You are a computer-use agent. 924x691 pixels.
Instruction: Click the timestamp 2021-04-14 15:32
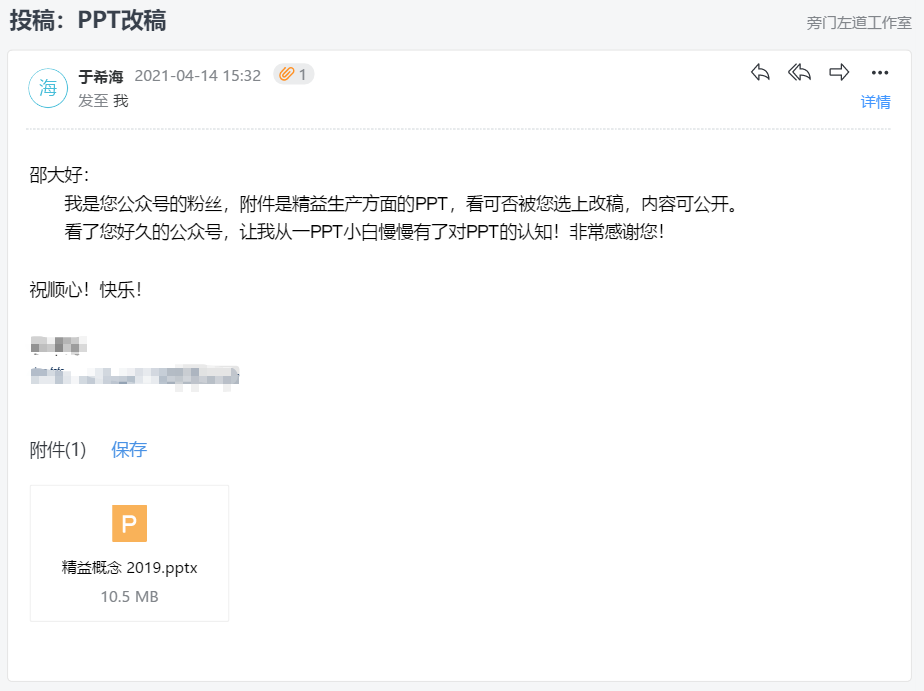pyautogui.click(x=197, y=76)
